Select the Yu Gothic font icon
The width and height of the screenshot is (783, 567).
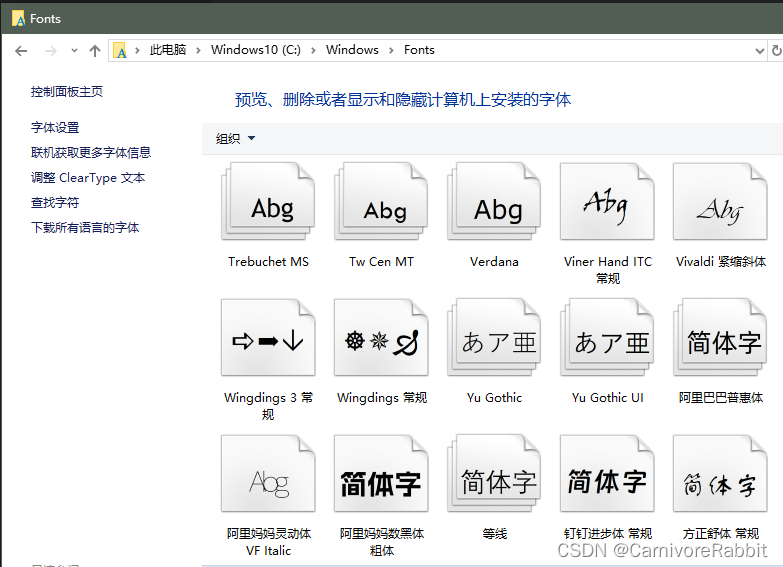click(x=494, y=337)
